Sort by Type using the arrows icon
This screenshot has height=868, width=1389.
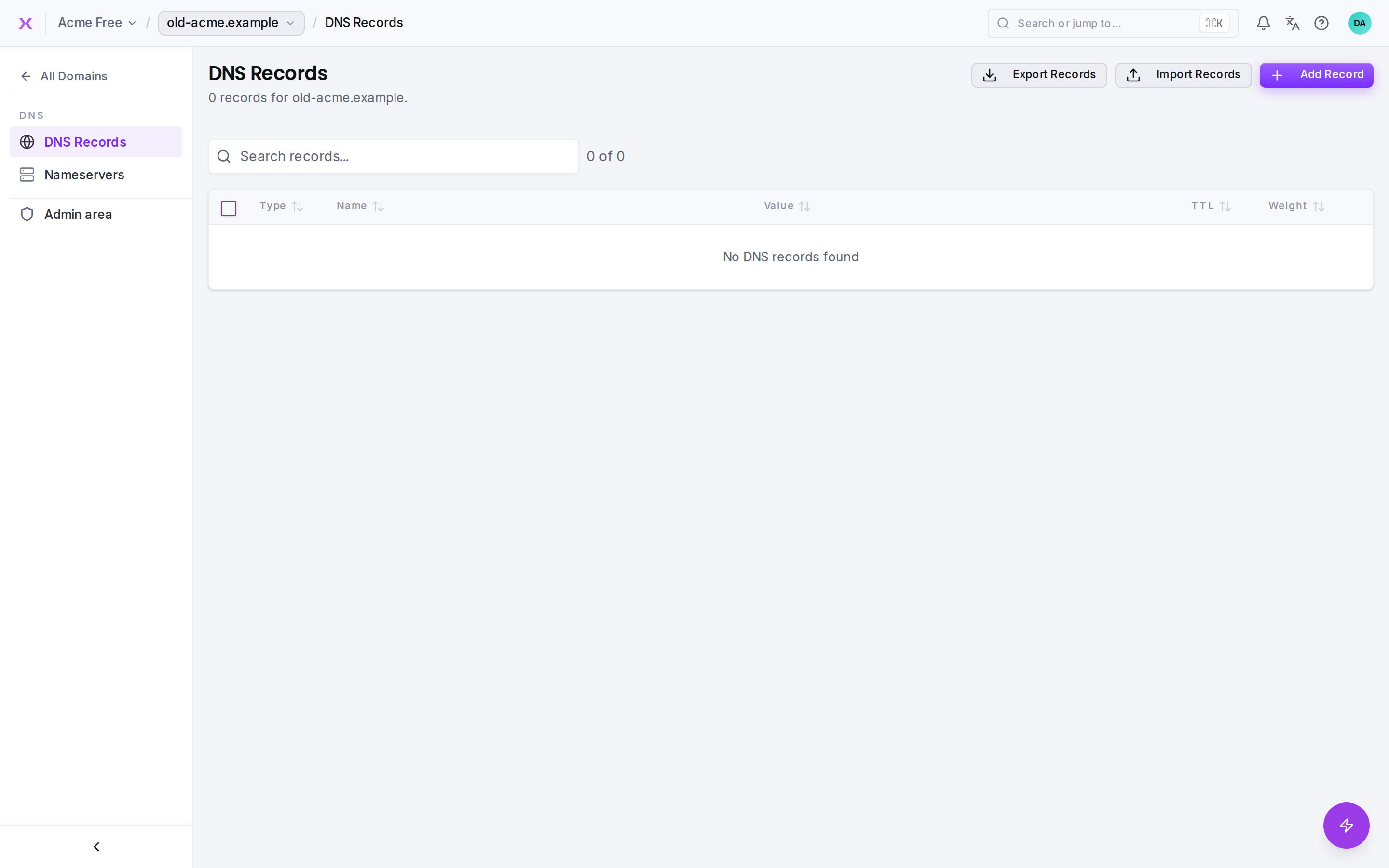click(x=297, y=206)
